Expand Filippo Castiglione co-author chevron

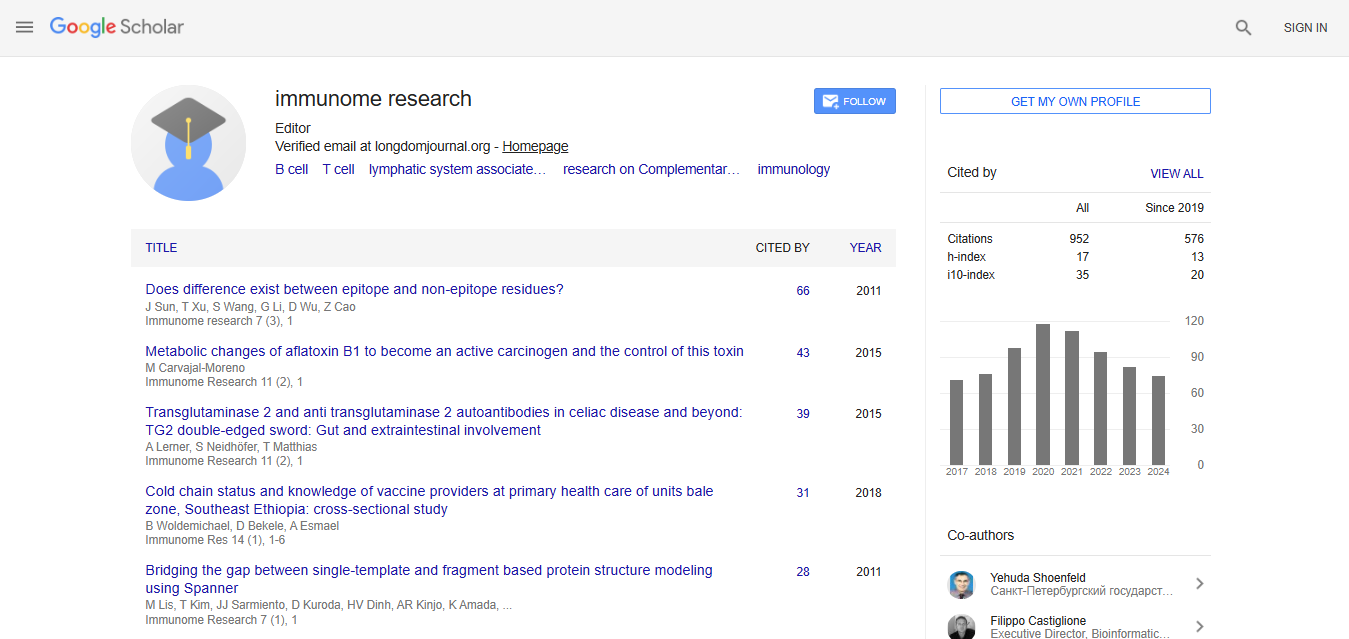point(1199,626)
